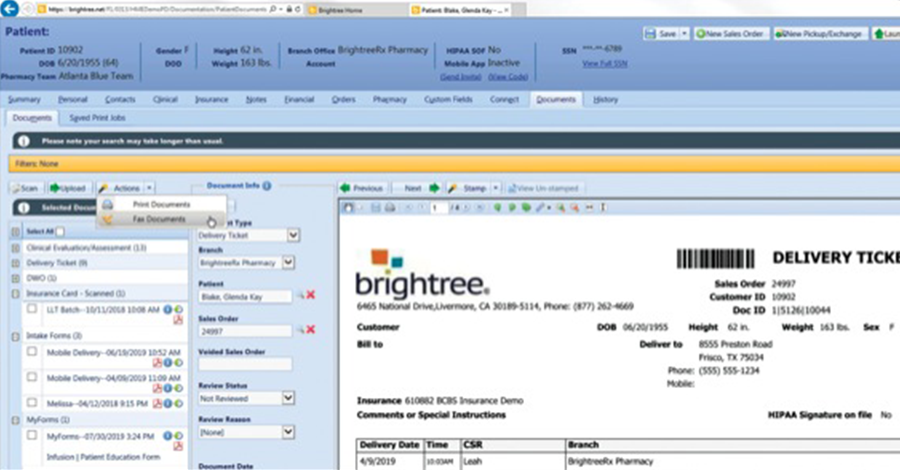Click the browser back arrow button
Image resolution: width=900 pixels, height=470 pixels.
[10, 9]
